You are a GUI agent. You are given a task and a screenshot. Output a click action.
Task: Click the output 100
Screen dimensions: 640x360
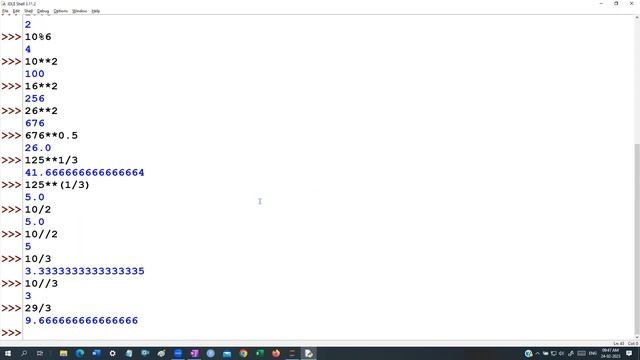35,74
